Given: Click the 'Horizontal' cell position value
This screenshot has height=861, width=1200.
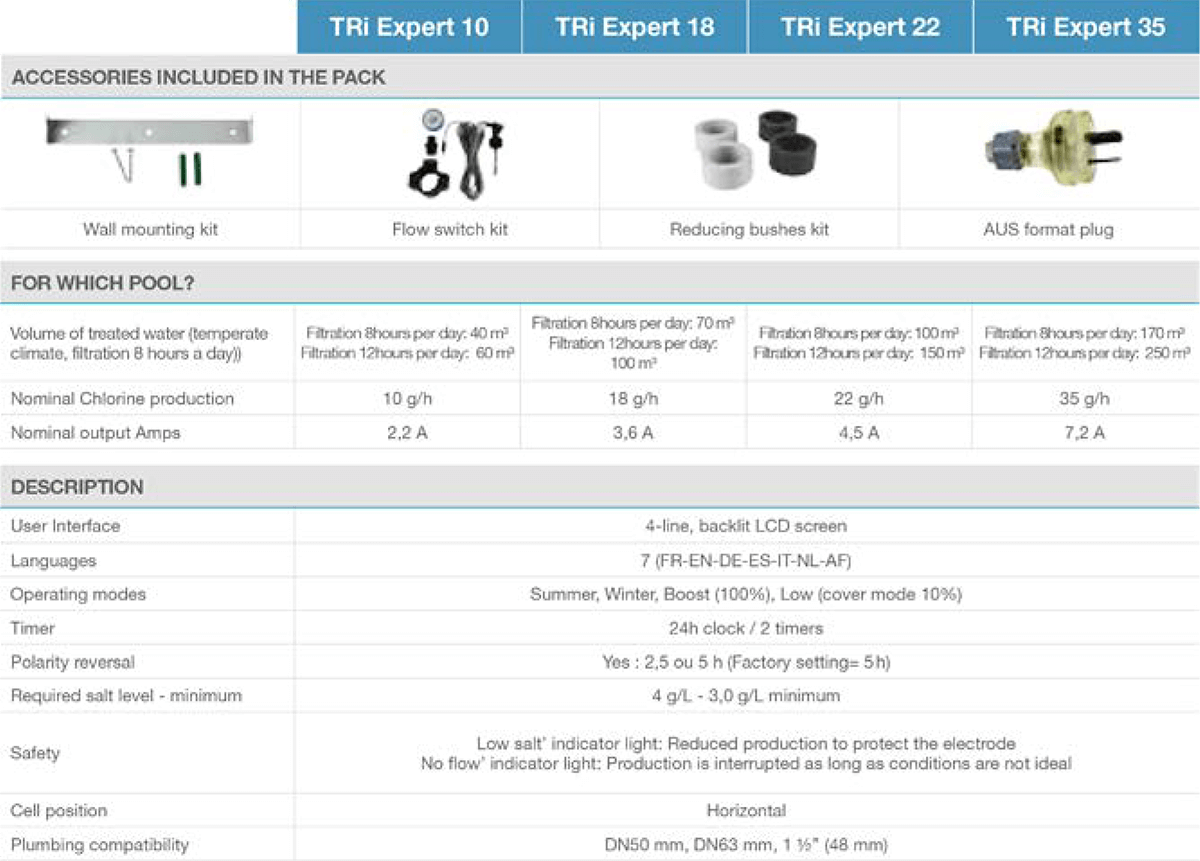Looking at the screenshot, I should coord(746,810).
